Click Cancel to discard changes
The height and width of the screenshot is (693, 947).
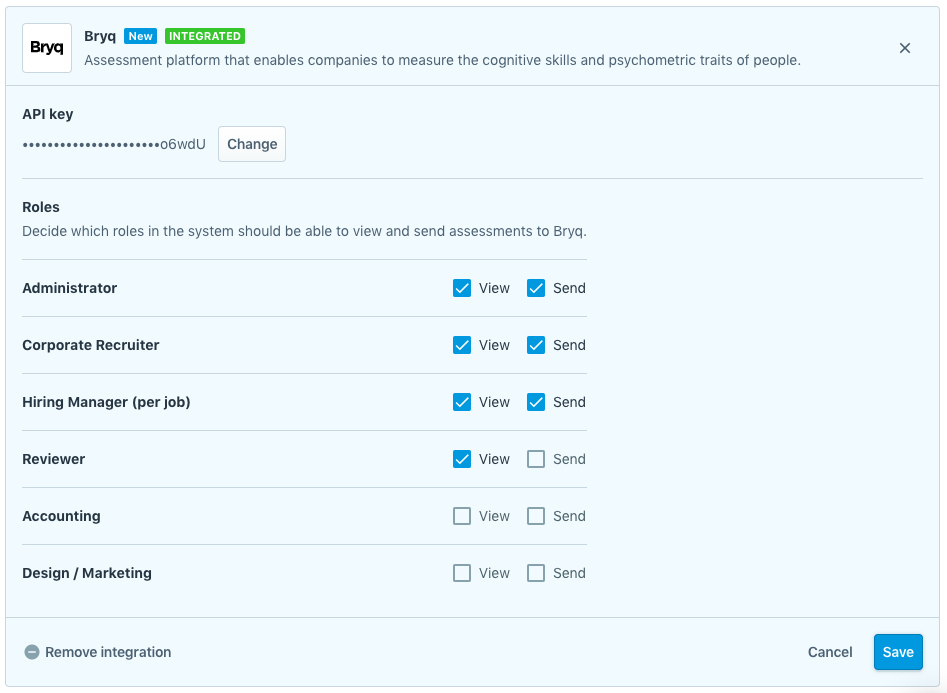830,652
